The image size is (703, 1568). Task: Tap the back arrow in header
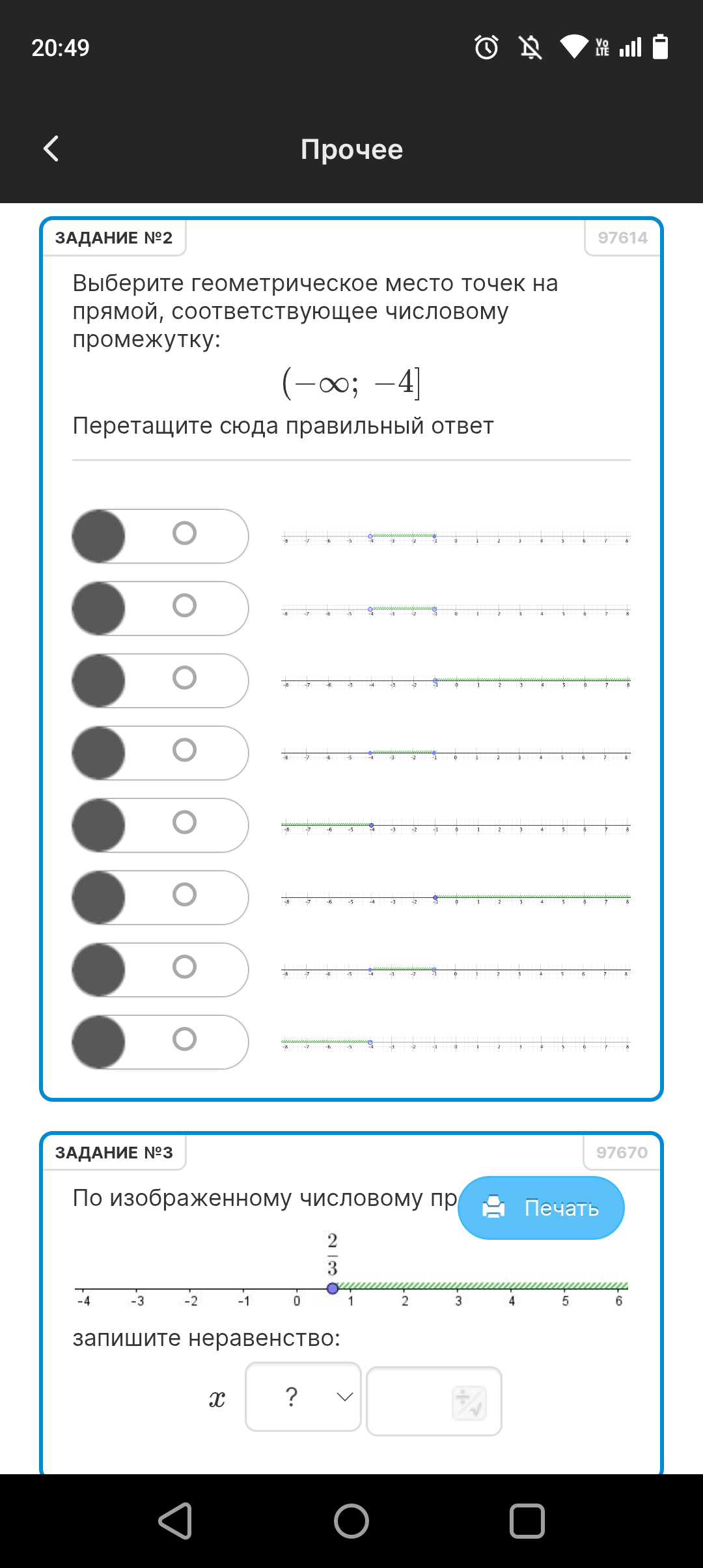coord(51,148)
